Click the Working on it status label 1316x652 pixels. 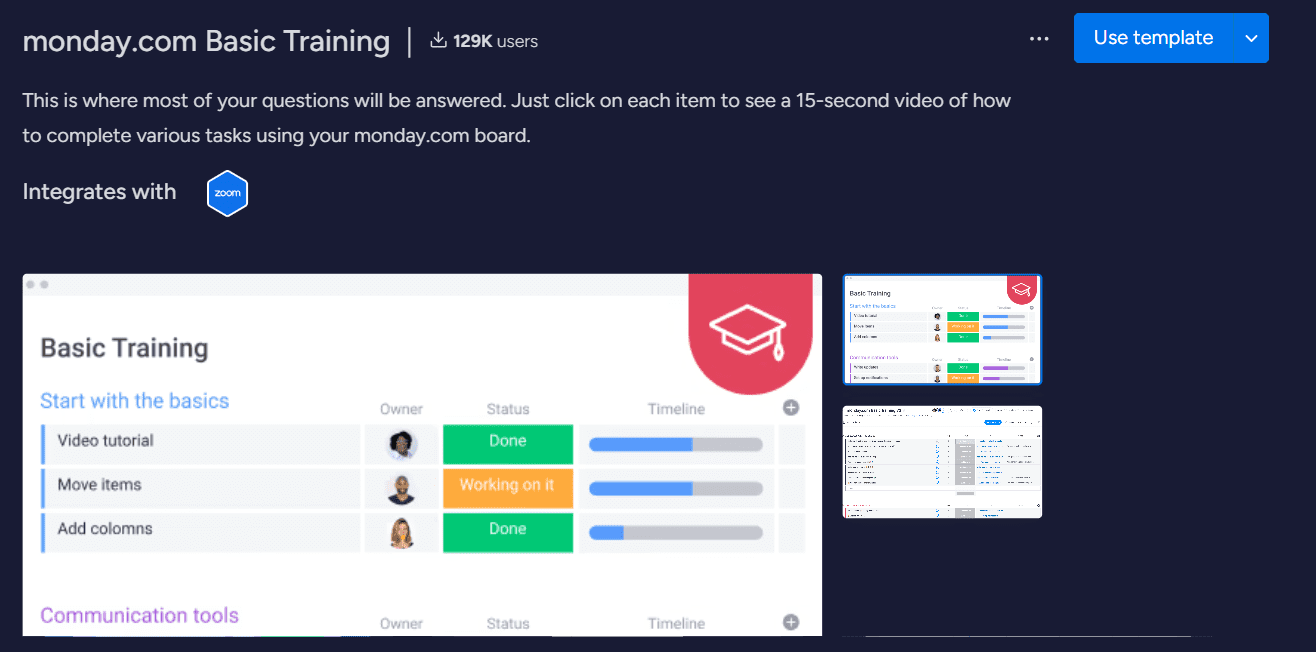pyautogui.click(x=507, y=488)
